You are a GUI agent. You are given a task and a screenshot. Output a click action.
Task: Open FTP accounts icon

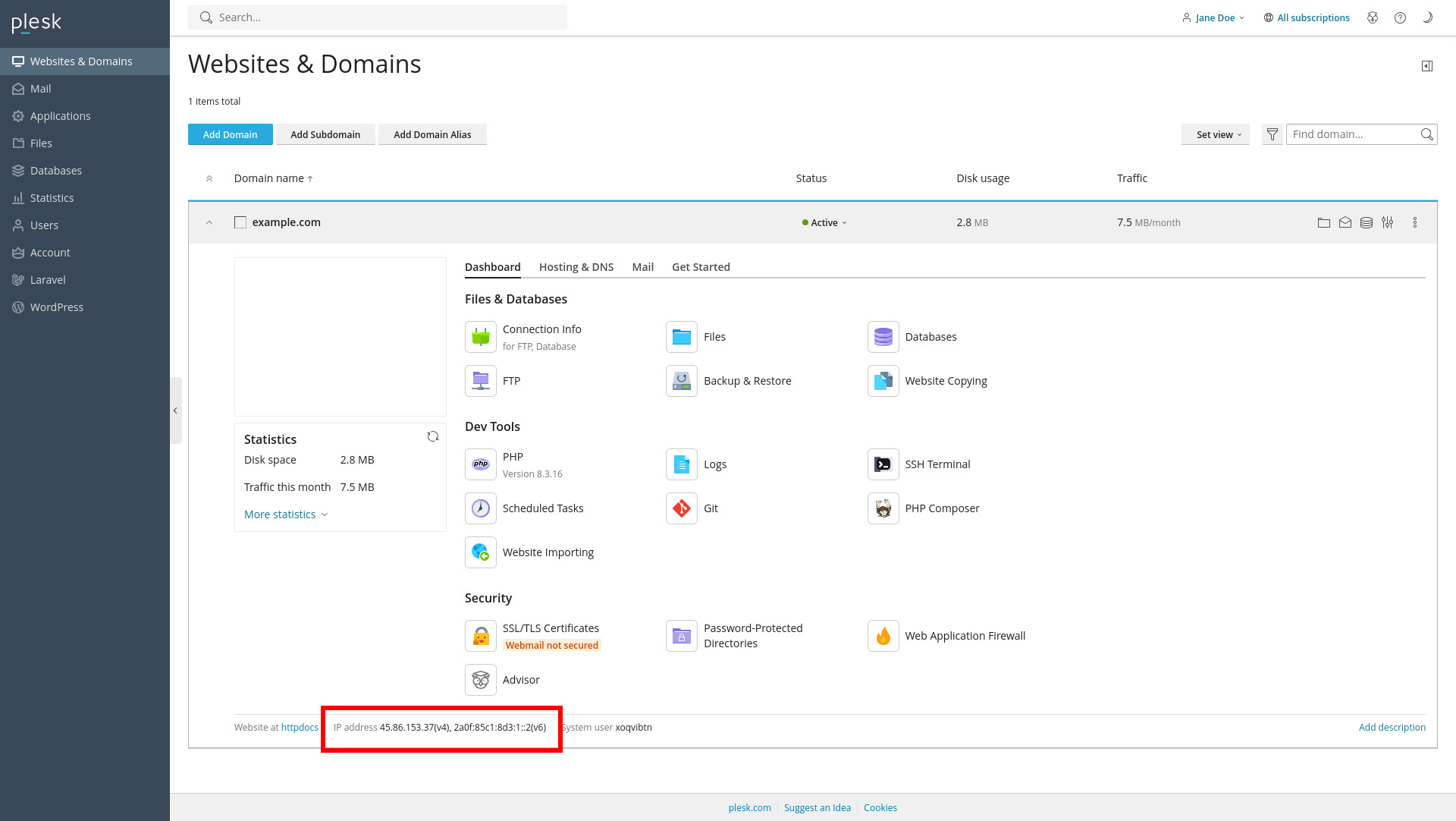coord(481,381)
